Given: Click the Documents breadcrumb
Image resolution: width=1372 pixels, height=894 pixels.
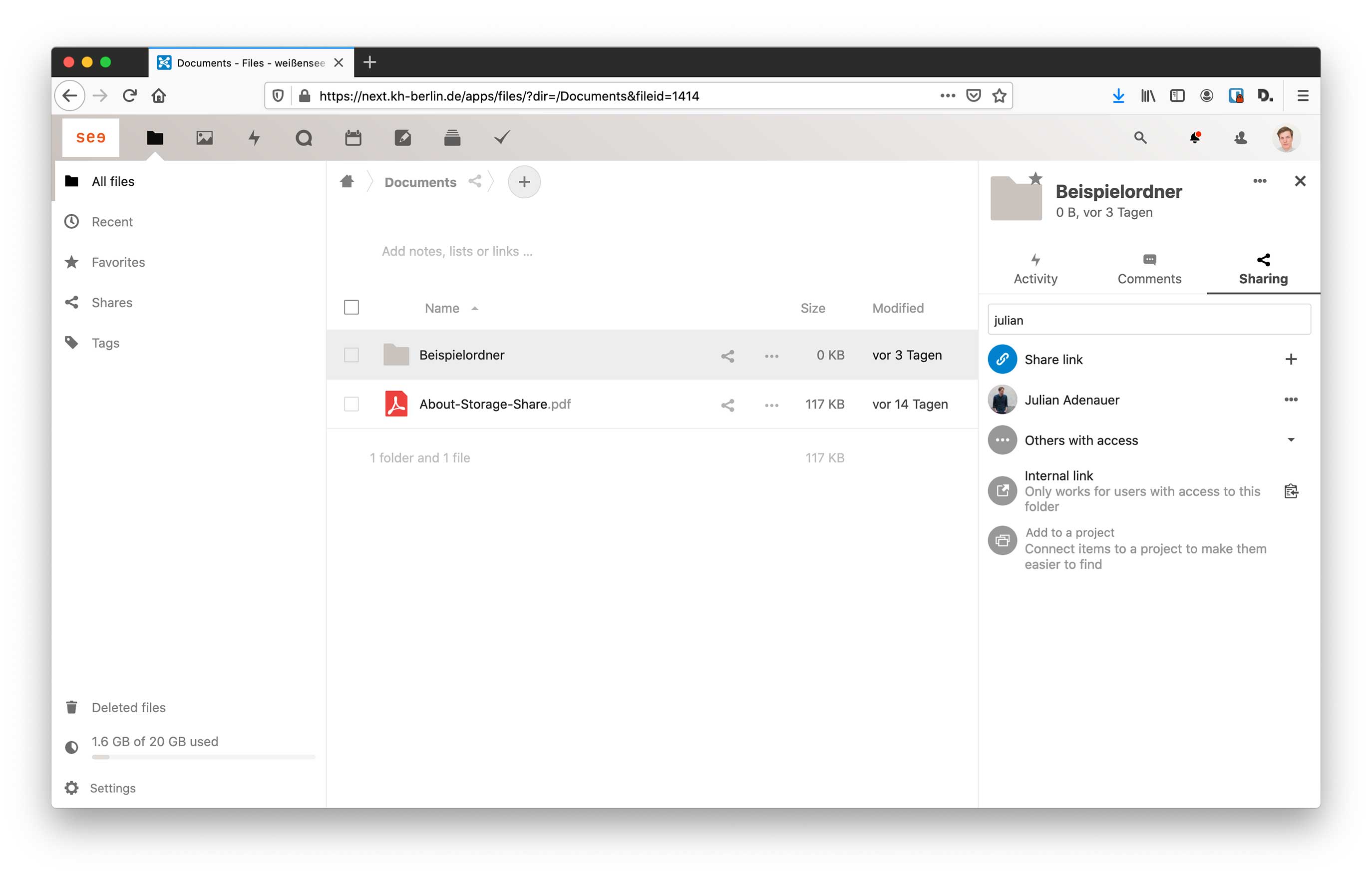Looking at the screenshot, I should (x=420, y=182).
